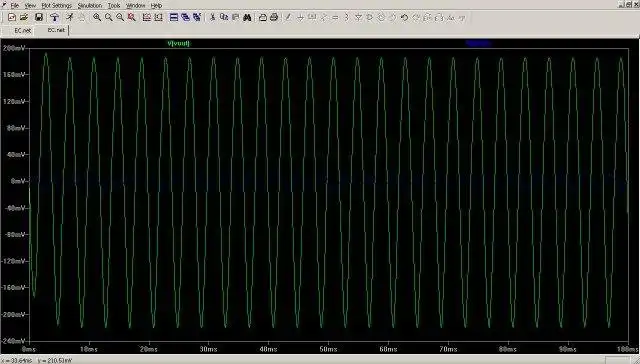The image size is (640, 364).
Task: Select the Resistor tool icon
Action: [324, 17]
